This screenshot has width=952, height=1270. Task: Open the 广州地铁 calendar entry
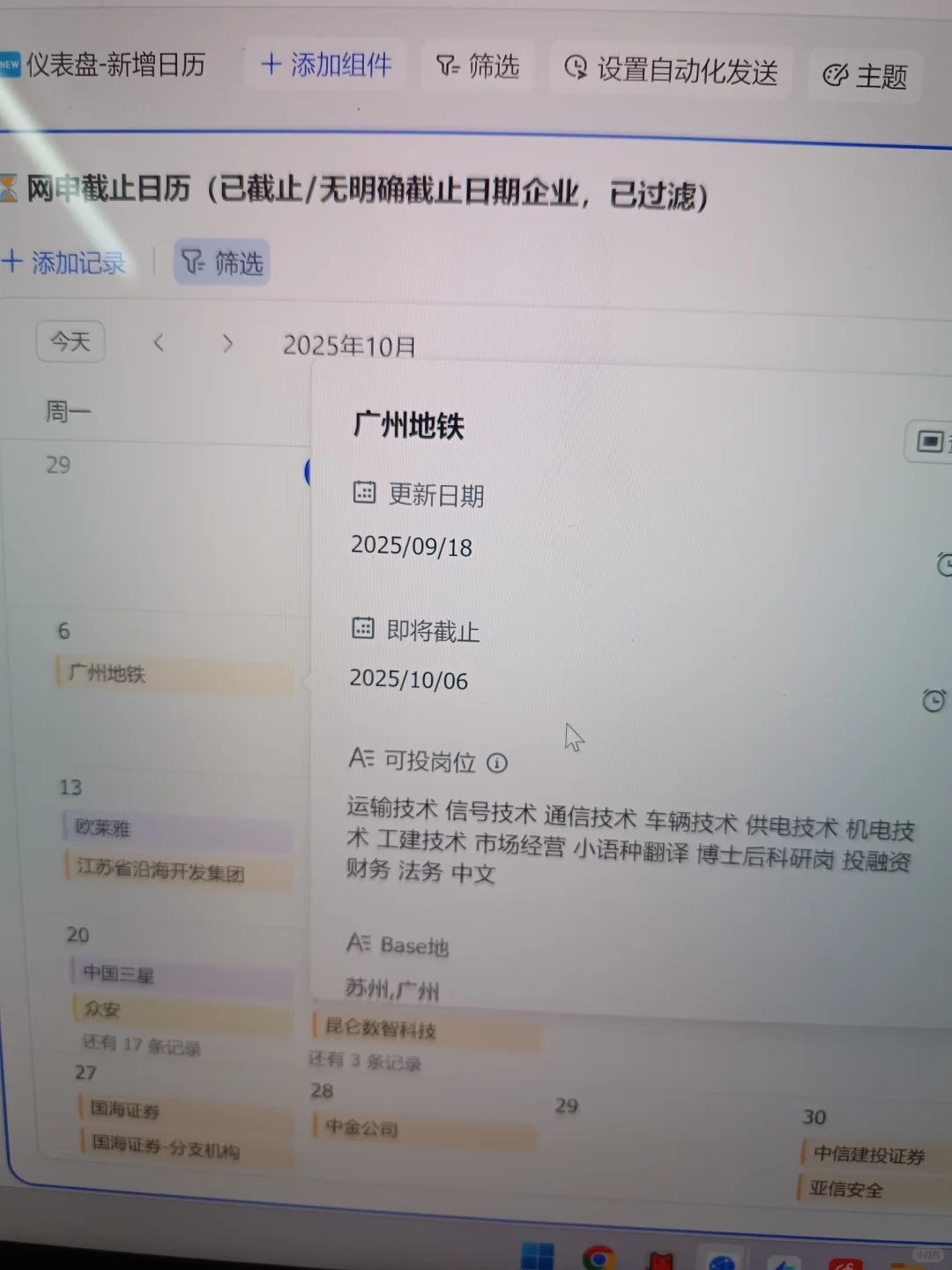175,675
